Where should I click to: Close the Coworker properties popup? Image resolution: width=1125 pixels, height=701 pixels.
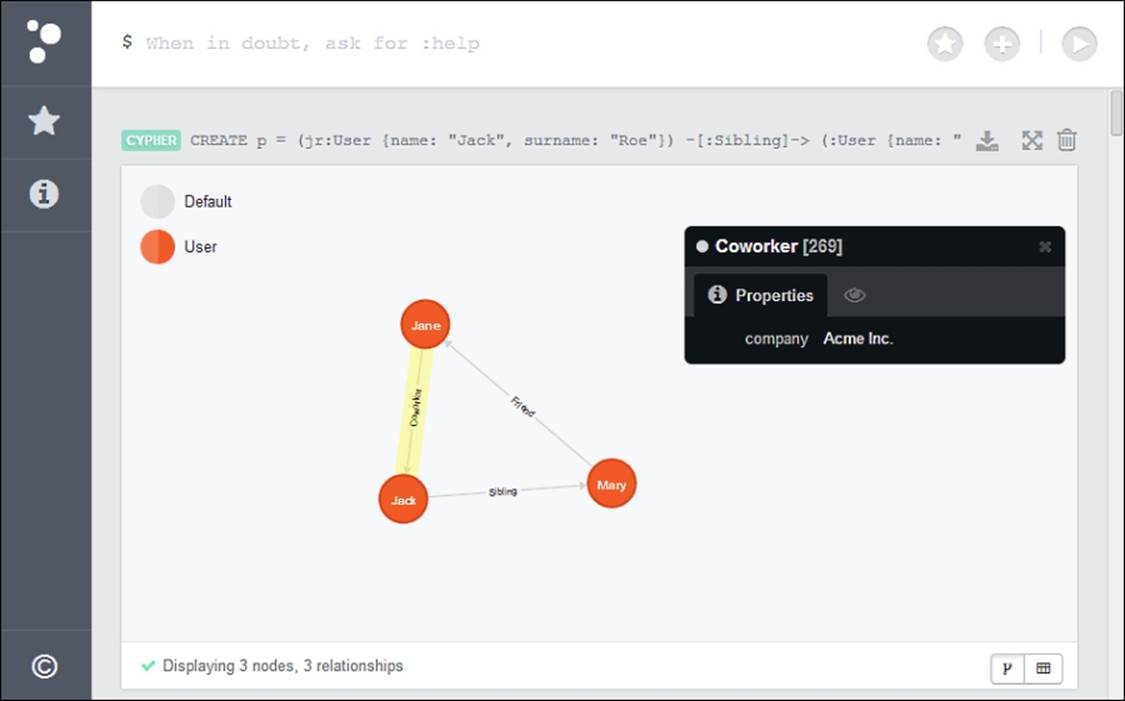pos(1045,247)
